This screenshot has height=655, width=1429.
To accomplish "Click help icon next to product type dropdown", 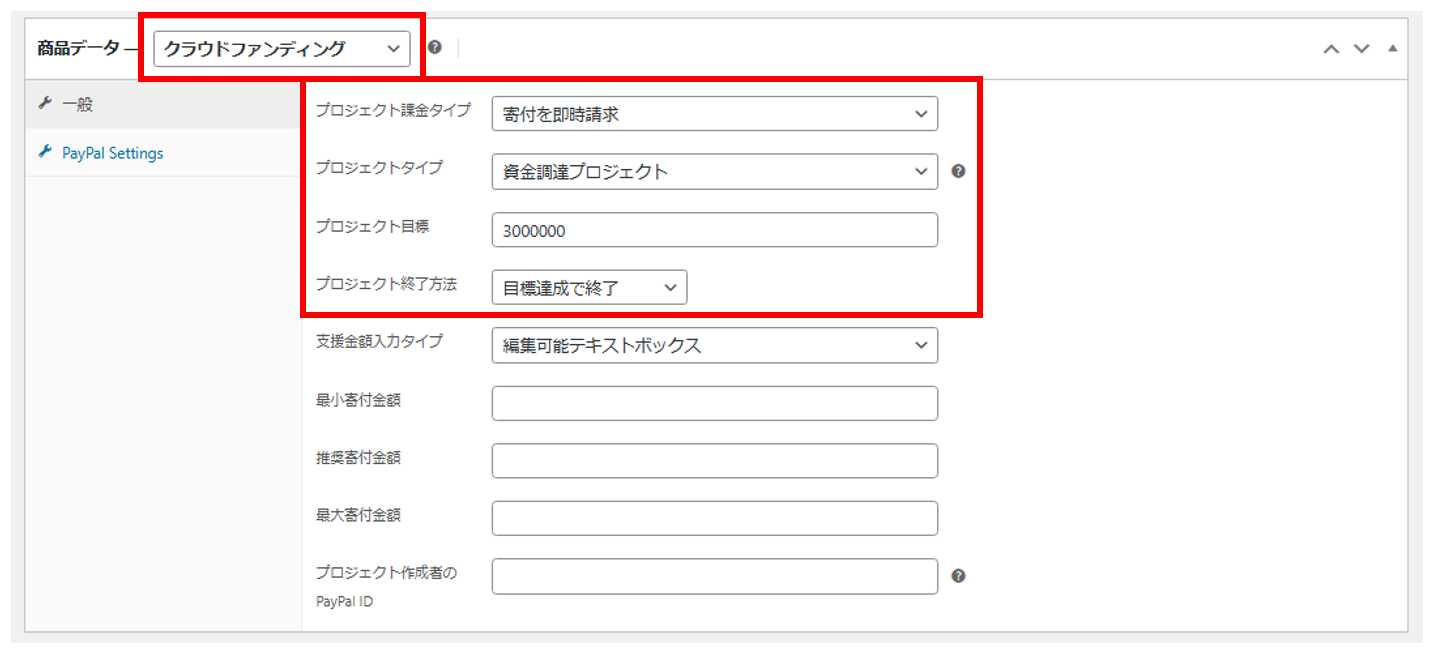I will pyautogui.click(x=434, y=47).
